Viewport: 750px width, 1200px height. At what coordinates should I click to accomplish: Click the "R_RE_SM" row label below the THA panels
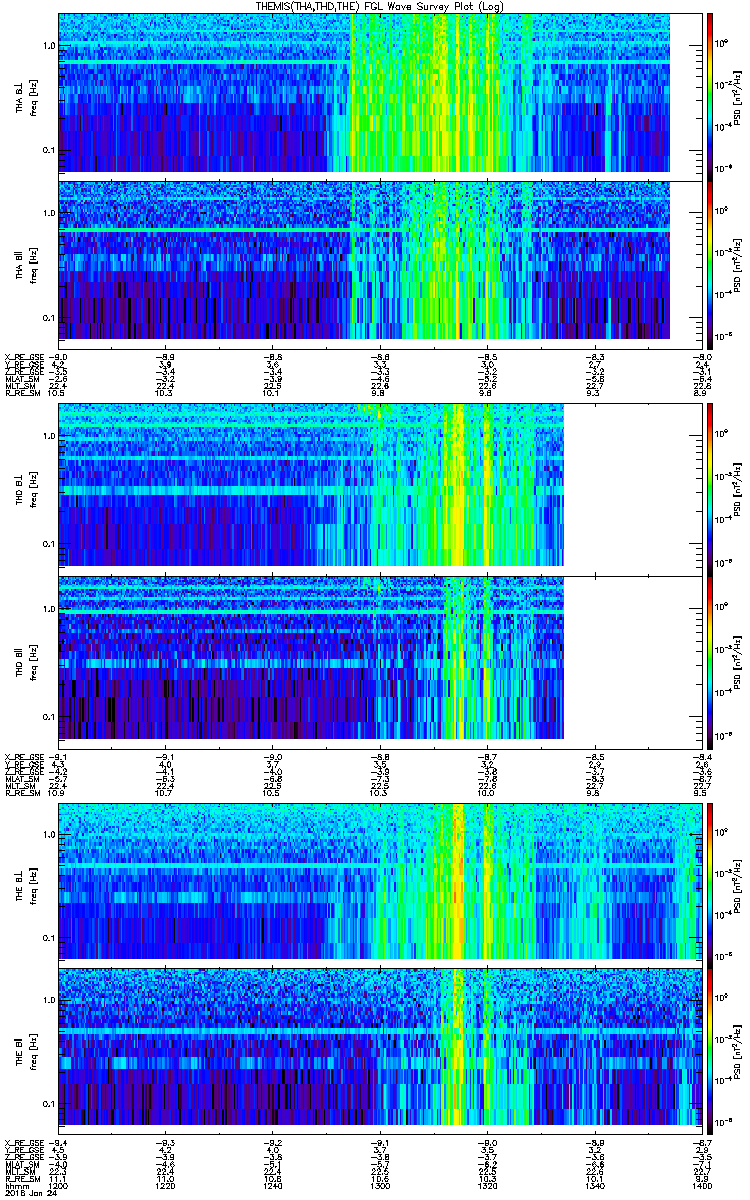22,394
